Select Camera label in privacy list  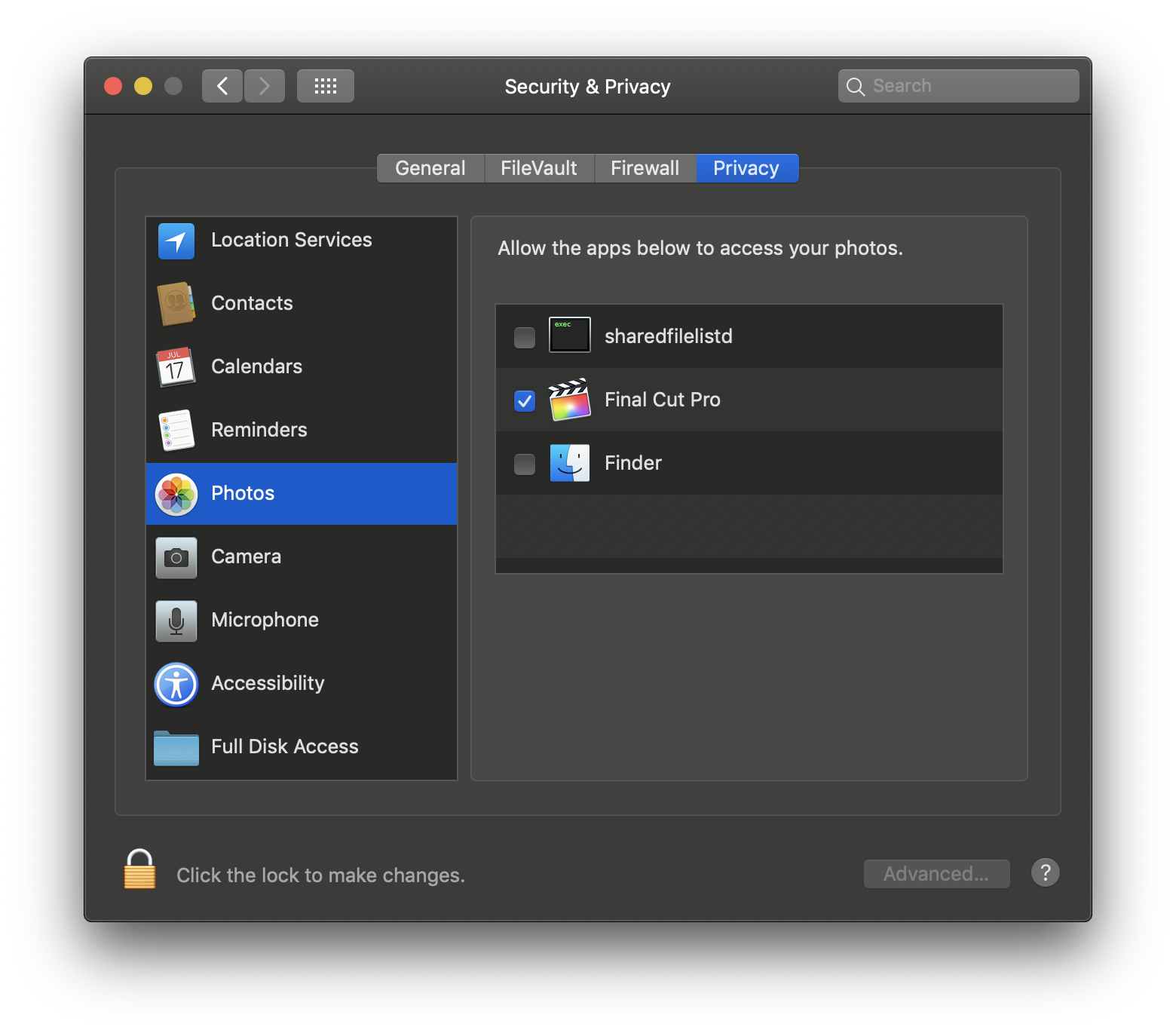247,556
